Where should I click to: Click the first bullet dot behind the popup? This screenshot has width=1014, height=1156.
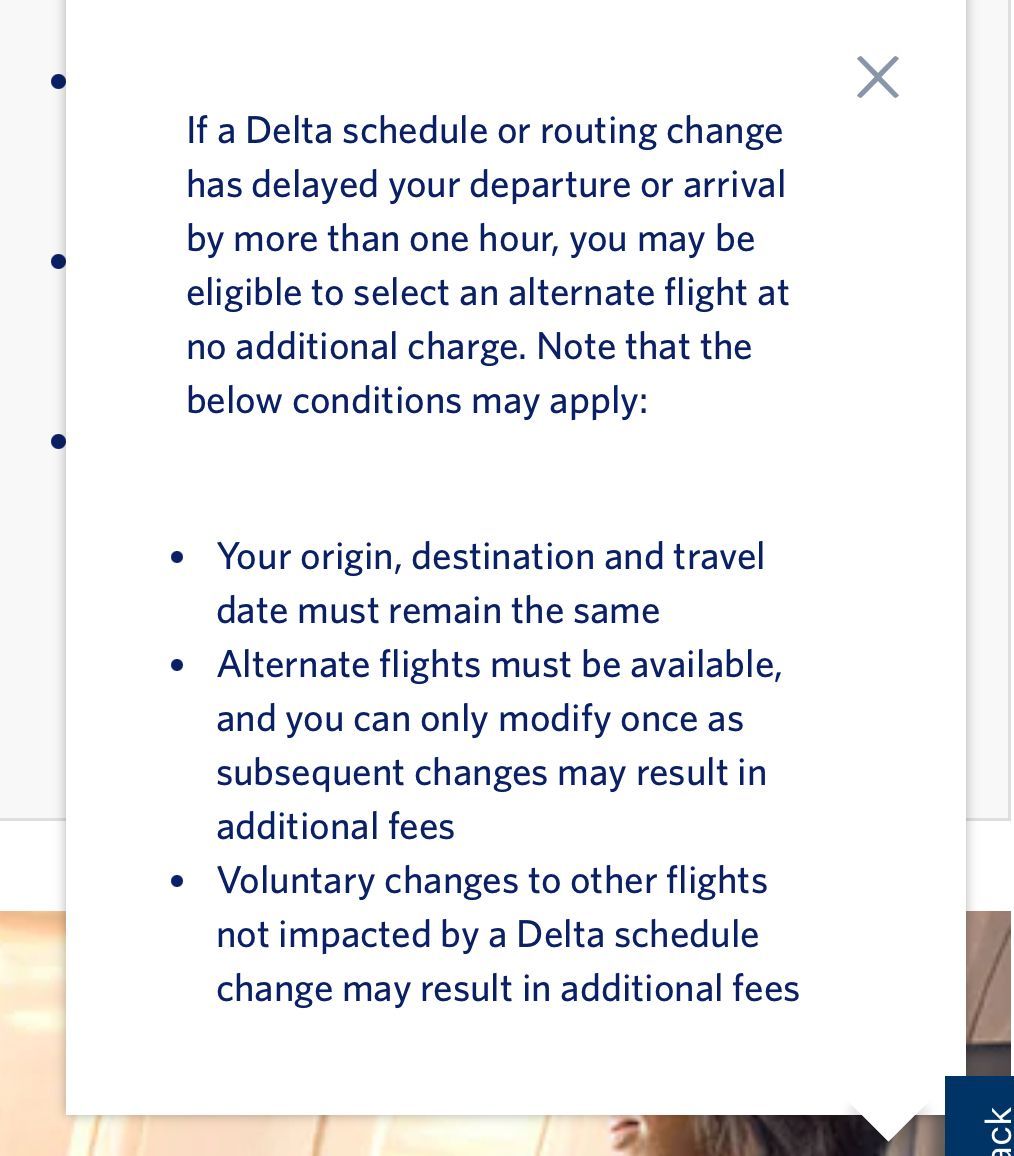[x=58, y=81]
